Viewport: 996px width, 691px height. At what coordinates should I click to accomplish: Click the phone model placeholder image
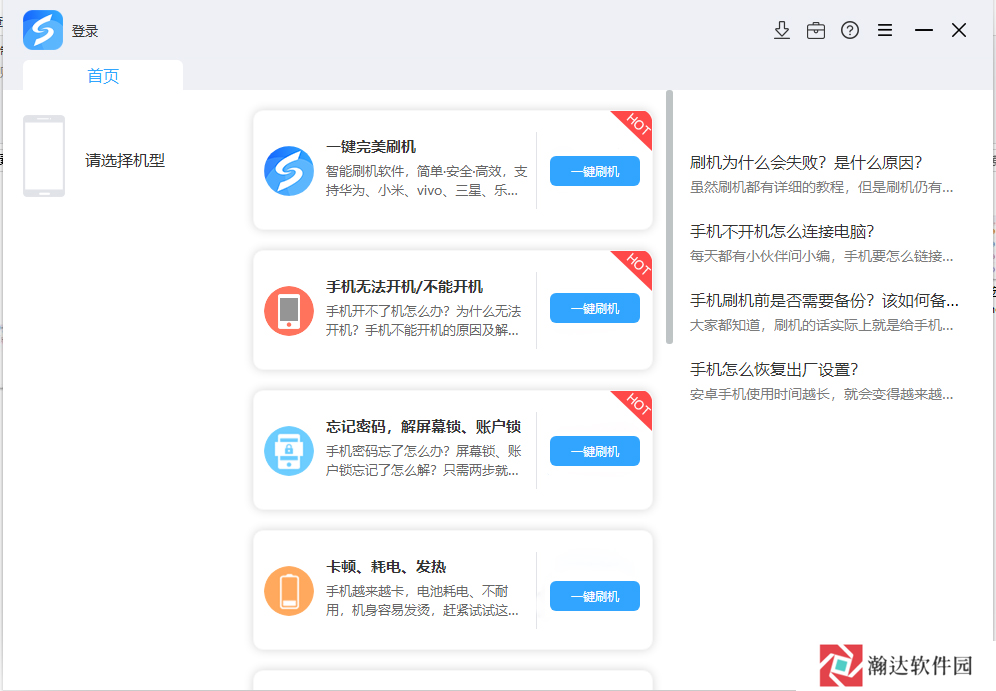(x=44, y=156)
